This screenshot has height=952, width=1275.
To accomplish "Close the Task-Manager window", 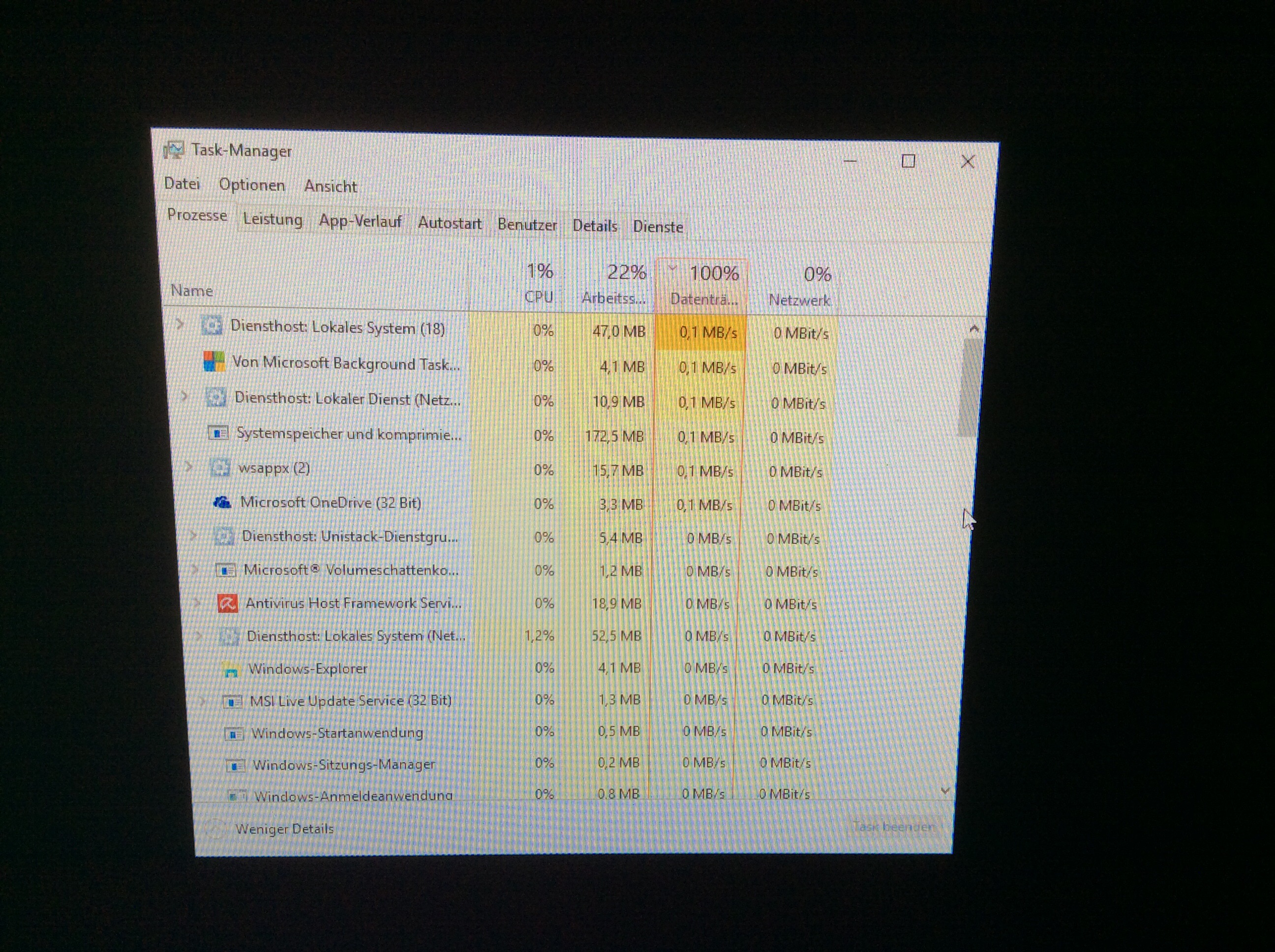I will pos(968,161).
